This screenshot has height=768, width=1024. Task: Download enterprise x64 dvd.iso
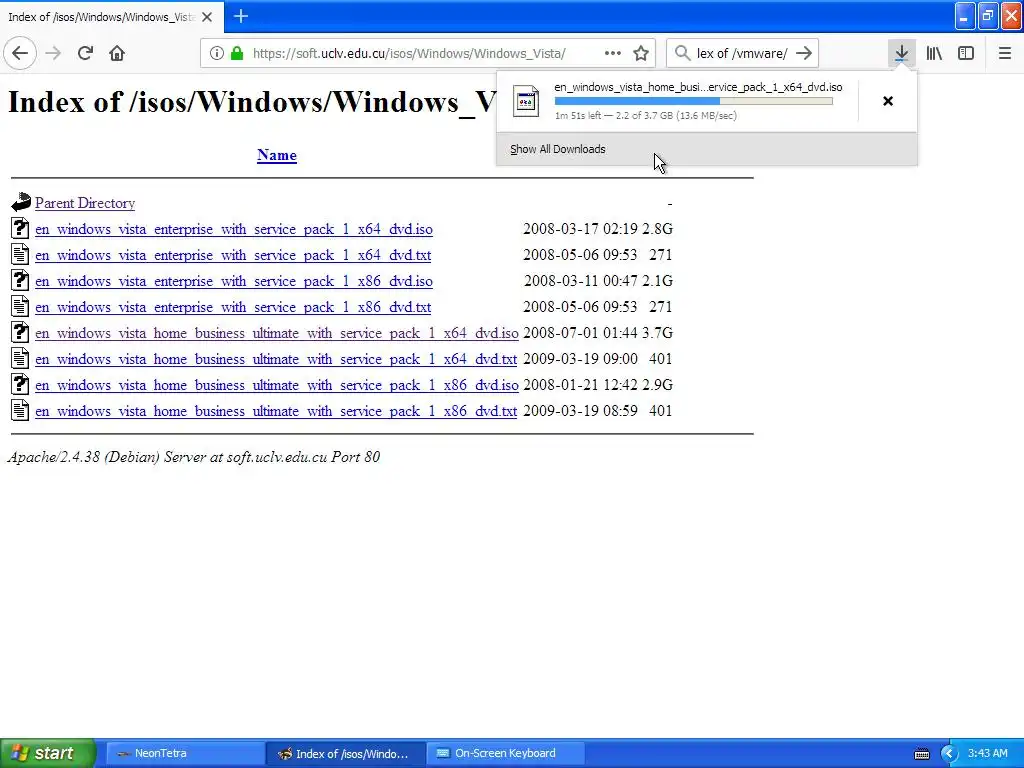point(234,229)
